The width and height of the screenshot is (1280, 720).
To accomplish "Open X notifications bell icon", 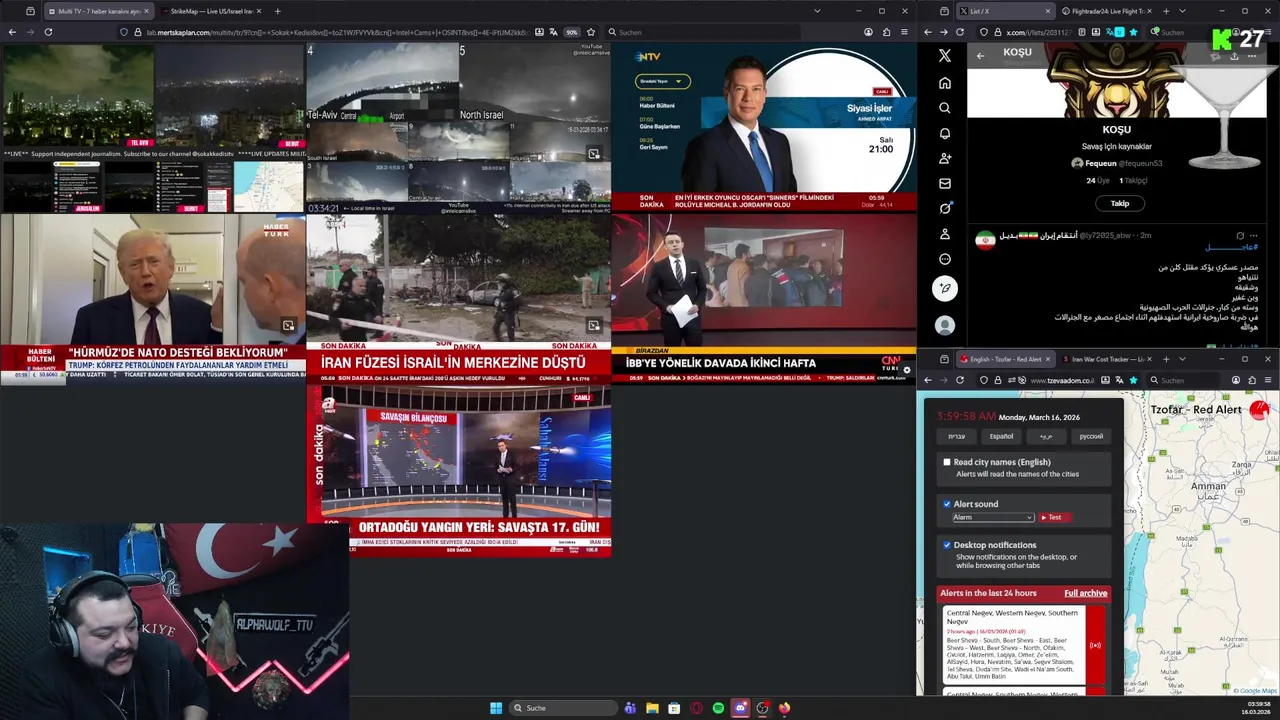I will click(945, 133).
